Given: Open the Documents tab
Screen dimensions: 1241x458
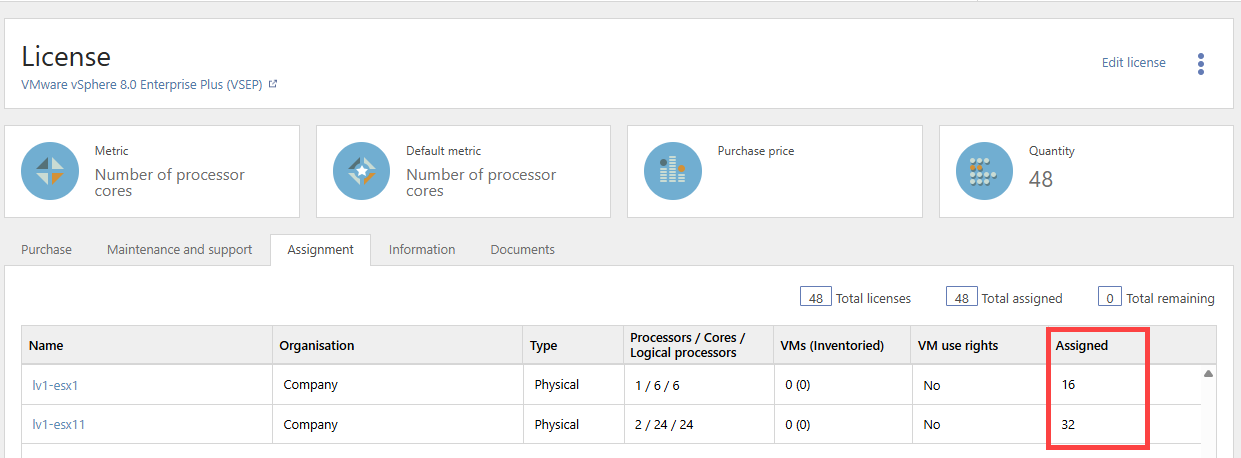Looking at the screenshot, I should 522,249.
